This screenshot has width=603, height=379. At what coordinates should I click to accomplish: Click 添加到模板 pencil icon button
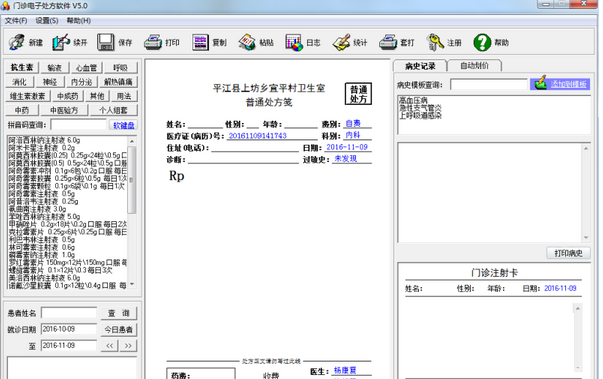[560, 84]
